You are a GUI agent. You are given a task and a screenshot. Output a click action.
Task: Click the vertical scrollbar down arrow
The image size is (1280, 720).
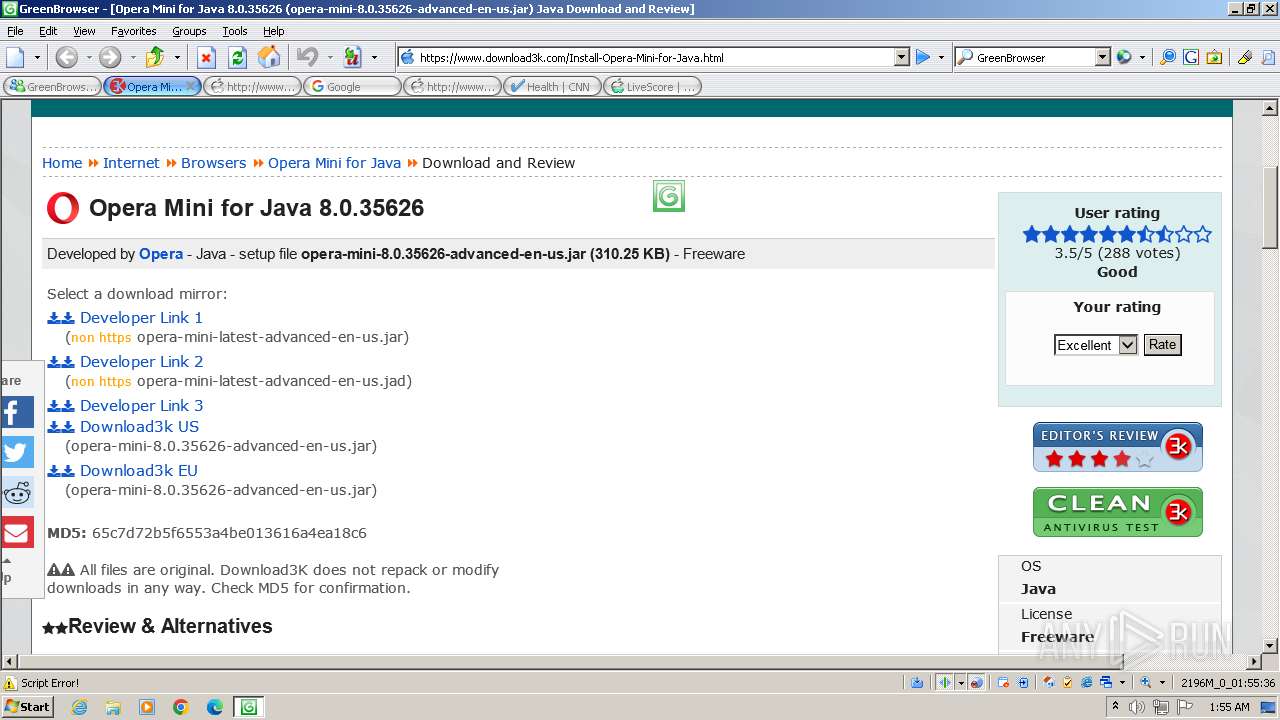coord(1271,646)
